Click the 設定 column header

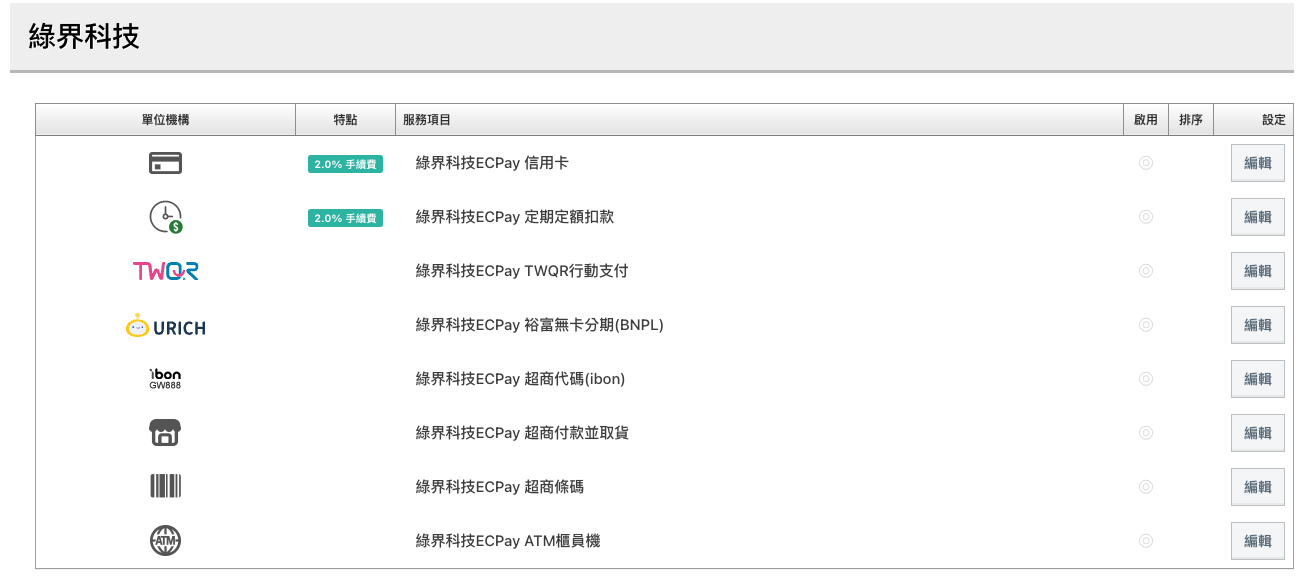click(x=1254, y=120)
